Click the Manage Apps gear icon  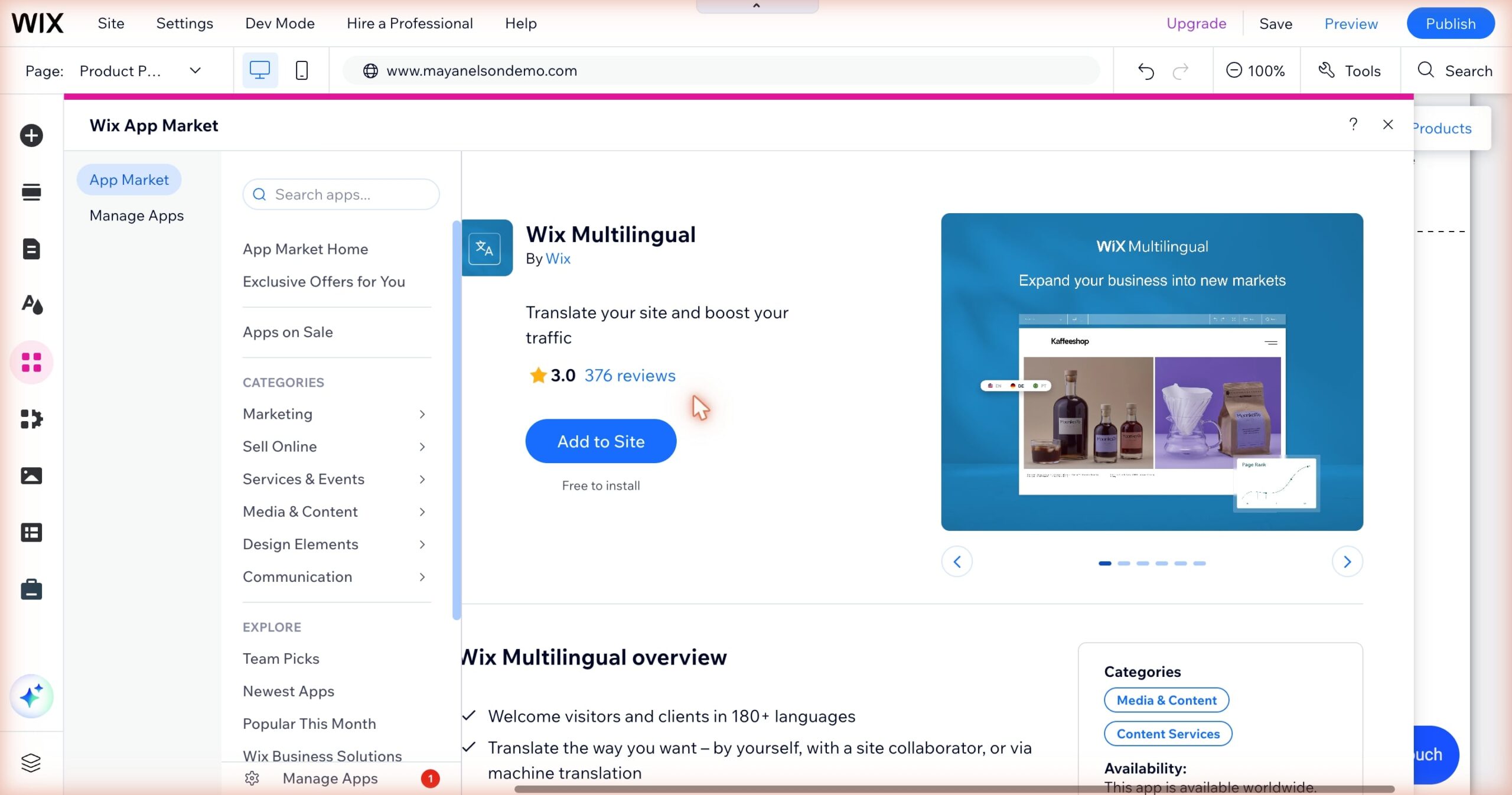point(252,778)
